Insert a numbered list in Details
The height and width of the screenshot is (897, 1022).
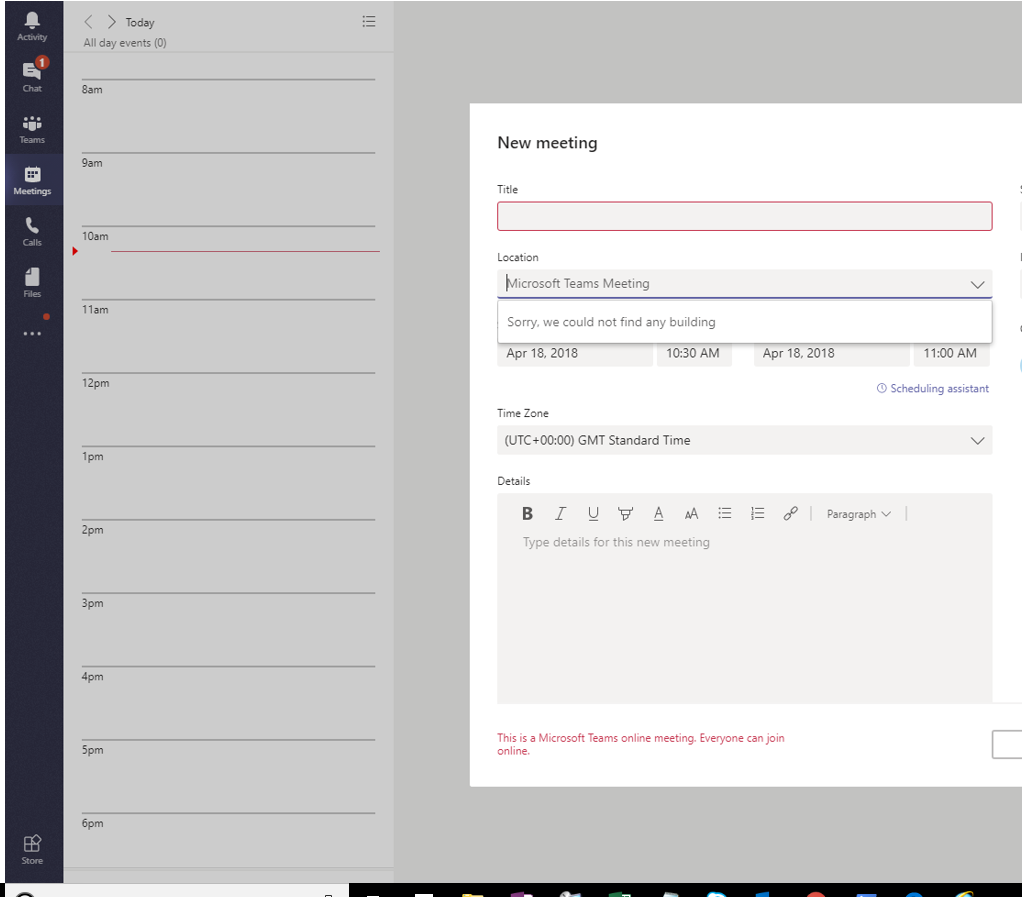coord(757,514)
